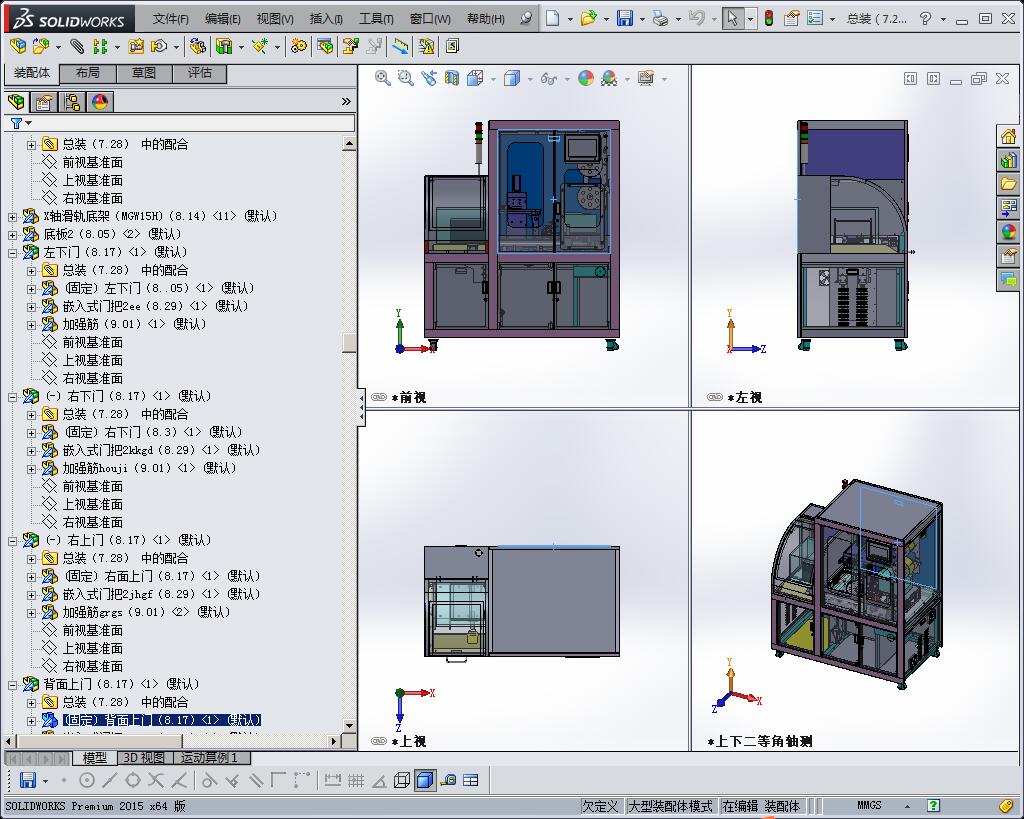
Task: Click the New Motion Study gears icon
Action: [298, 46]
